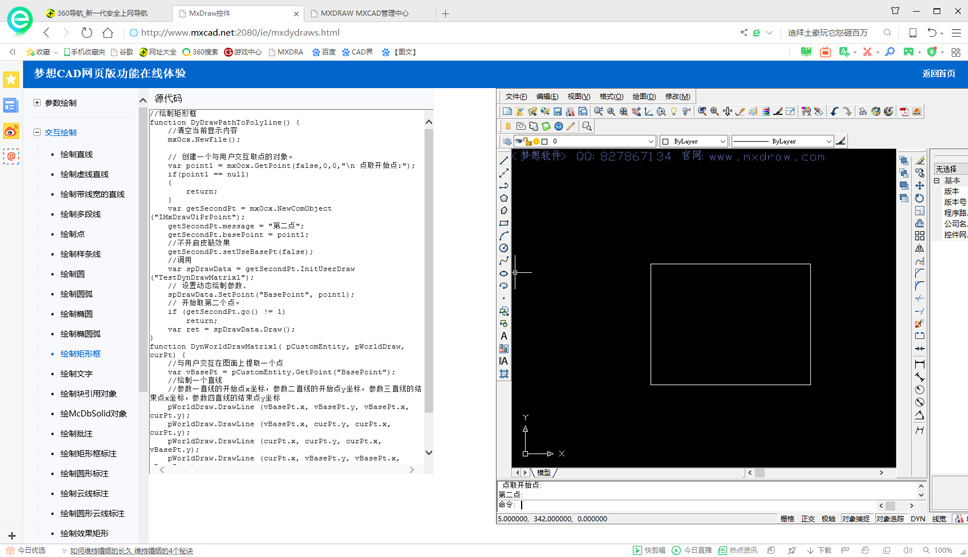Open the 绘图(D) menu
968x557 pixels.
point(644,97)
